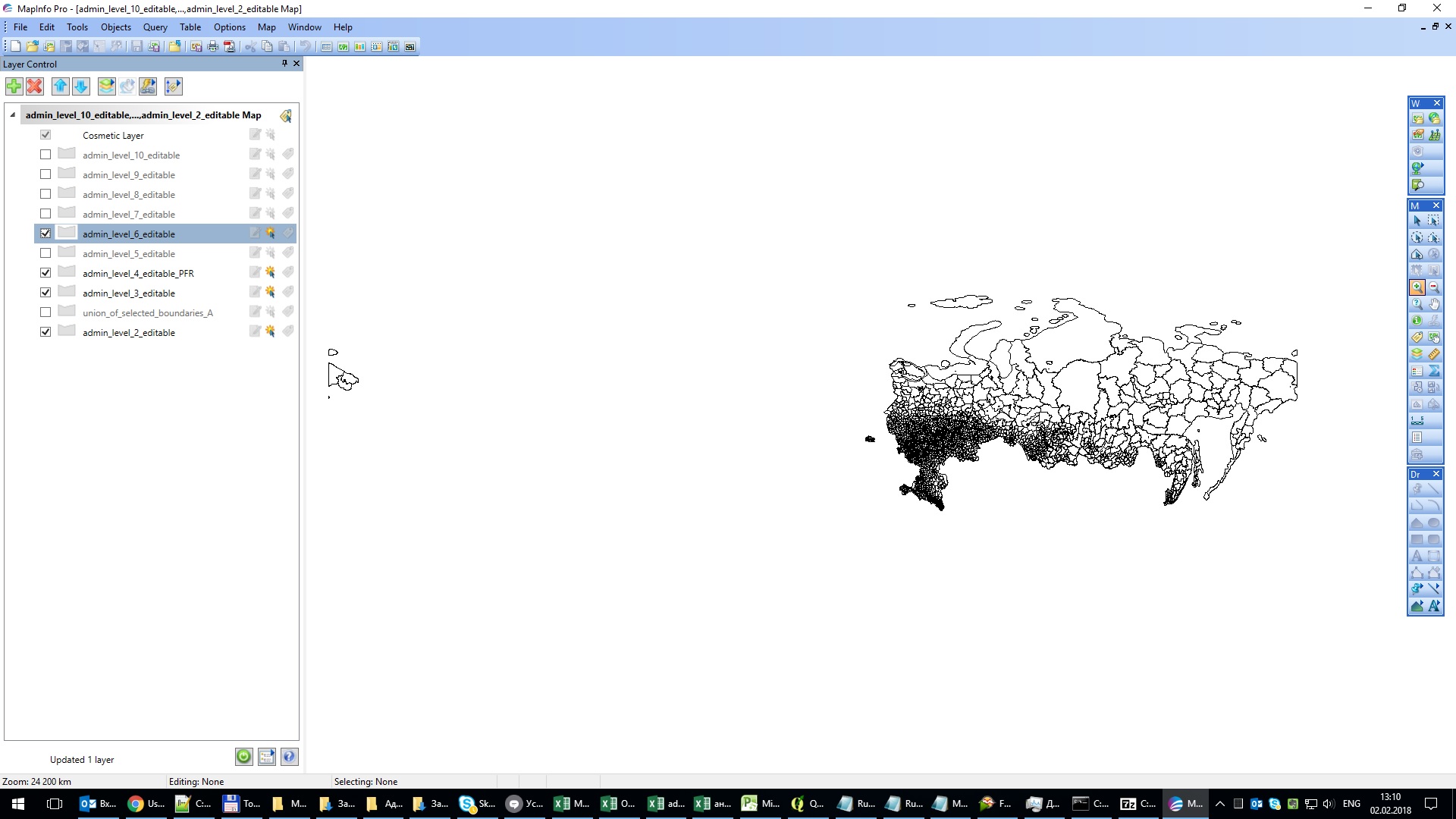Toggle editing pencil for admin_level_6_editable layer
The width and height of the screenshot is (1456, 819).
pos(254,233)
